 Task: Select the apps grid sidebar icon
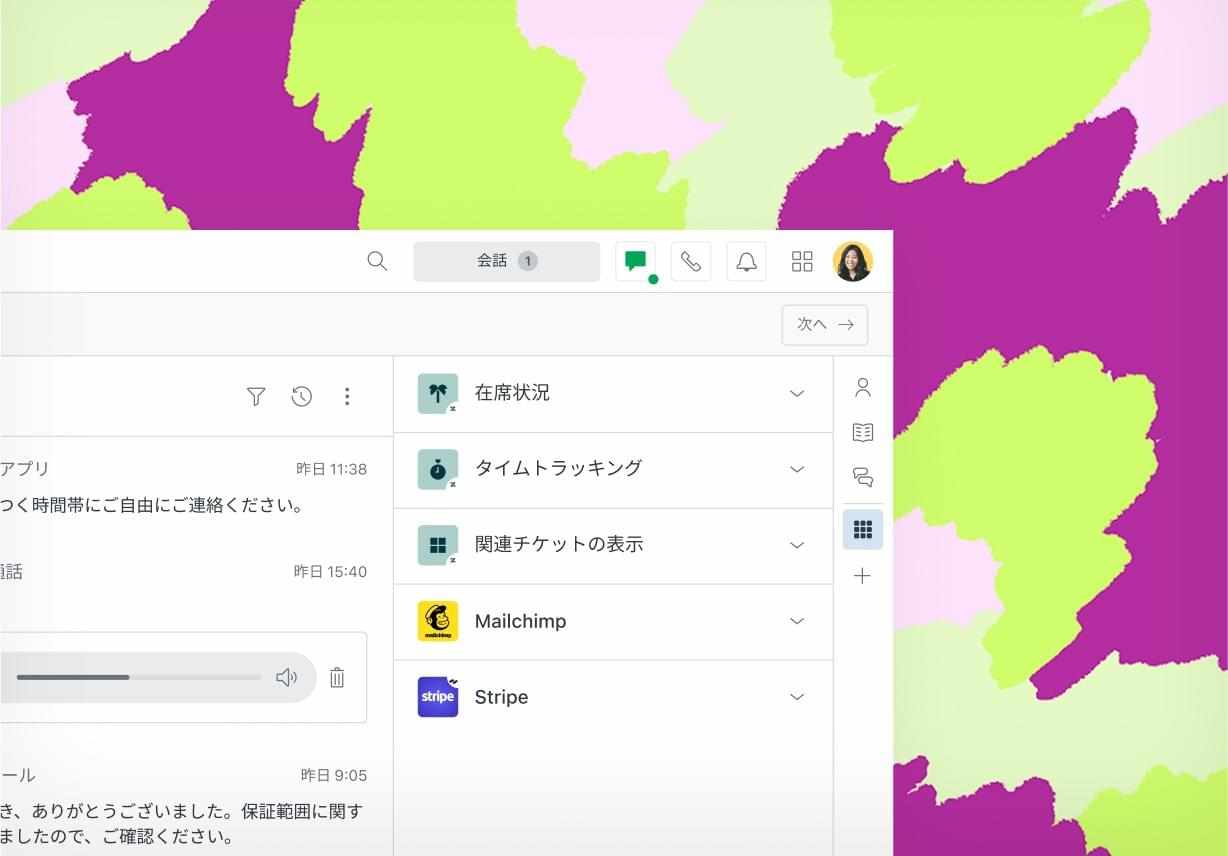pos(863,530)
